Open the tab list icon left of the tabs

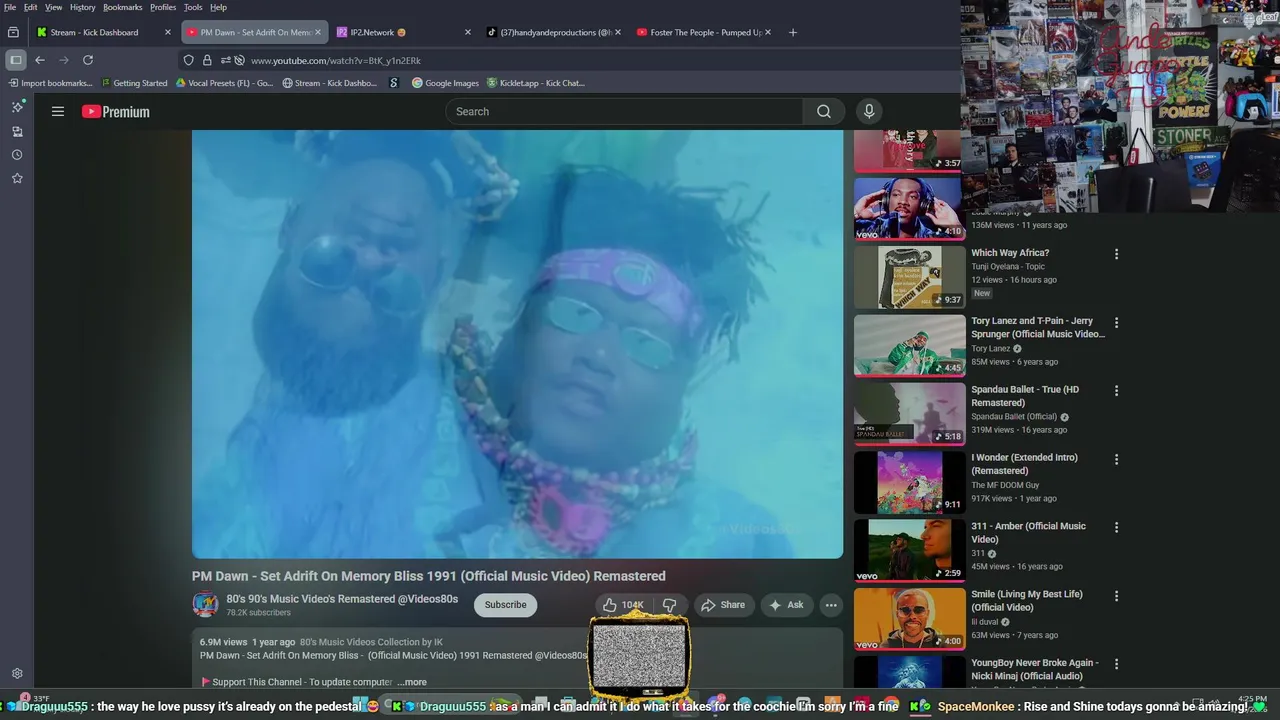click(13, 32)
